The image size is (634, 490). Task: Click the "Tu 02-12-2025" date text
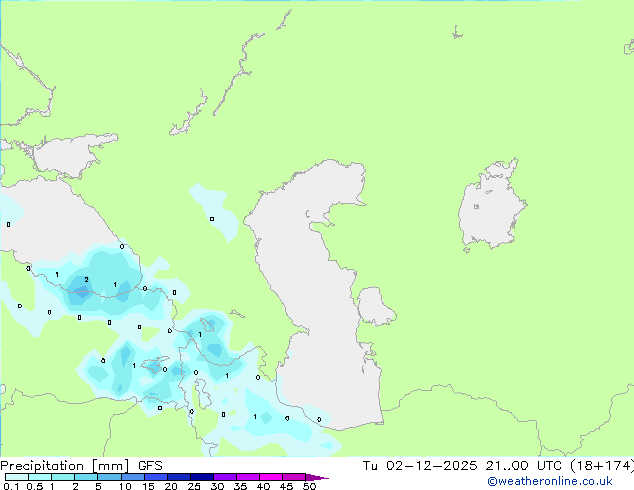pyautogui.click(x=420, y=466)
